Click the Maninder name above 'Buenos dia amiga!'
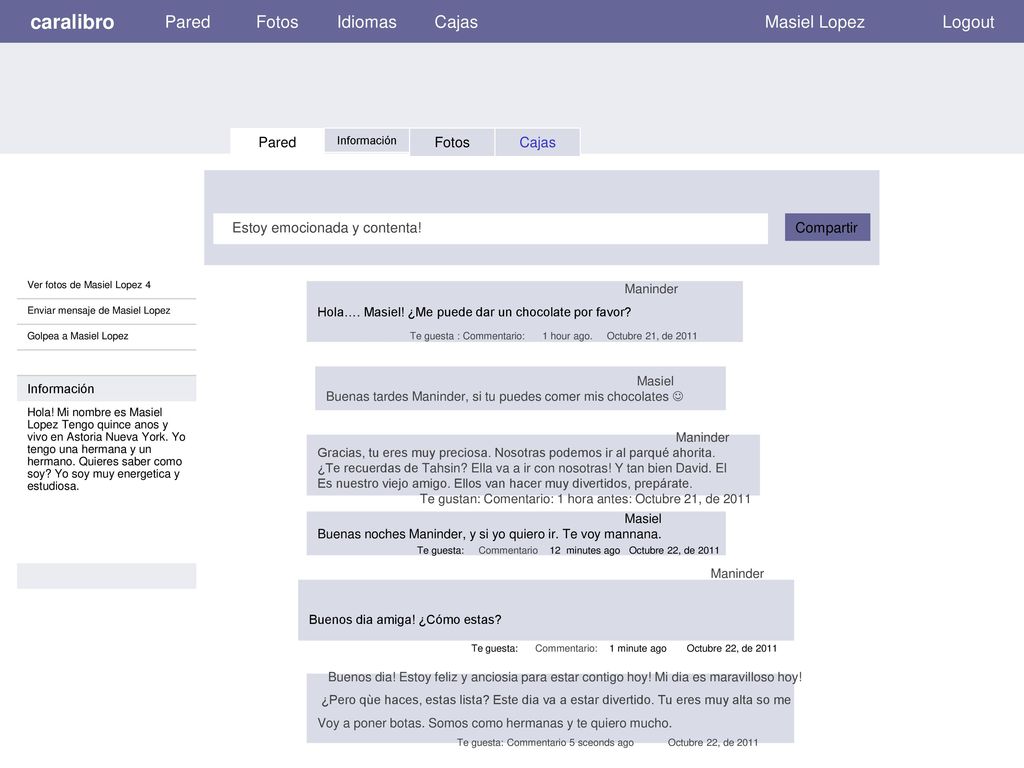This screenshot has height=768, width=1024. (x=737, y=573)
